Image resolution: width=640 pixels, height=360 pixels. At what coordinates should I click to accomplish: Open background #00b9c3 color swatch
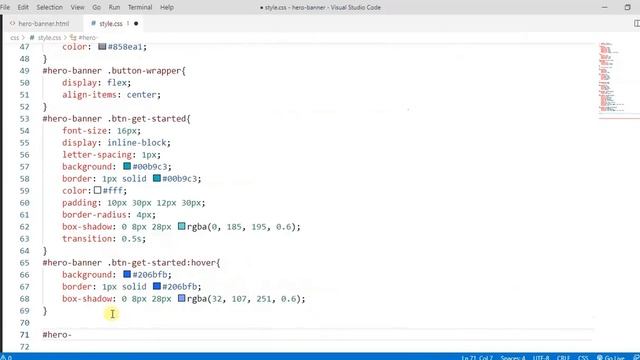127,167
